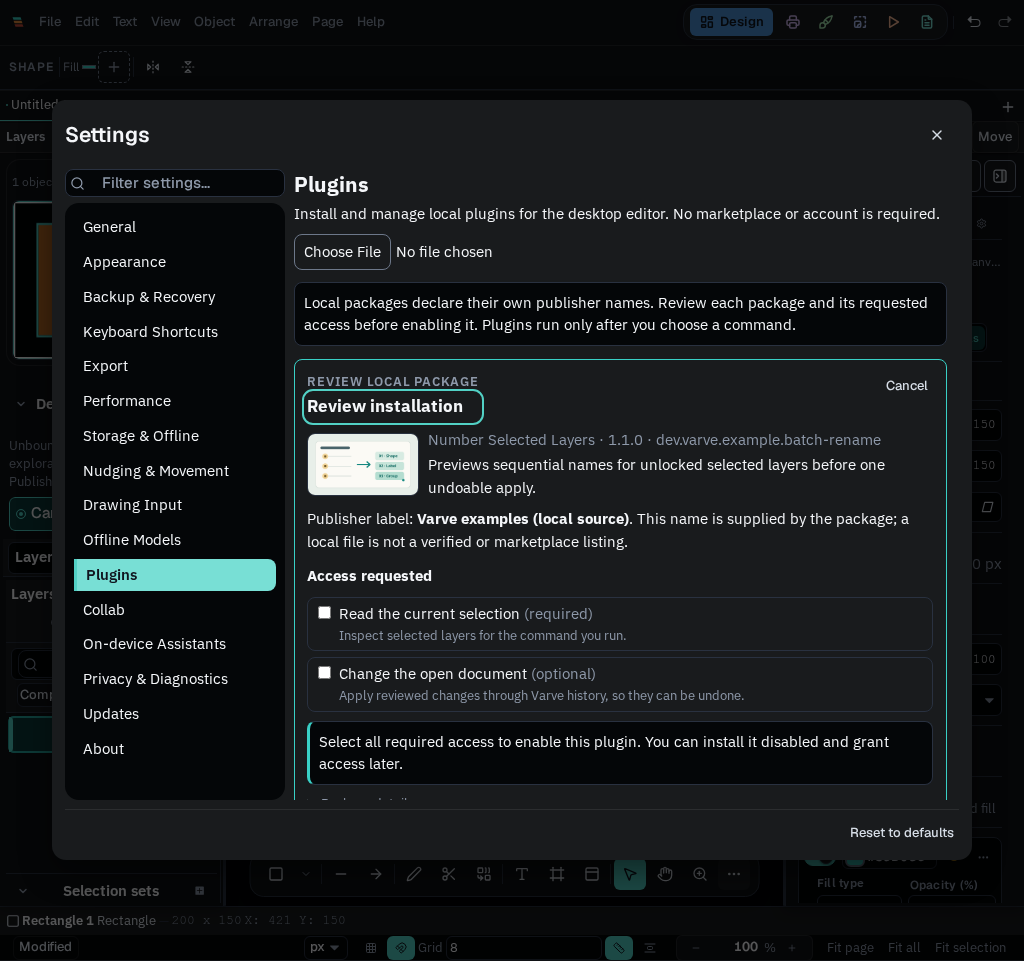This screenshot has width=1024, height=961.
Task: Select the Scissors tool
Action: click(x=449, y=874)
